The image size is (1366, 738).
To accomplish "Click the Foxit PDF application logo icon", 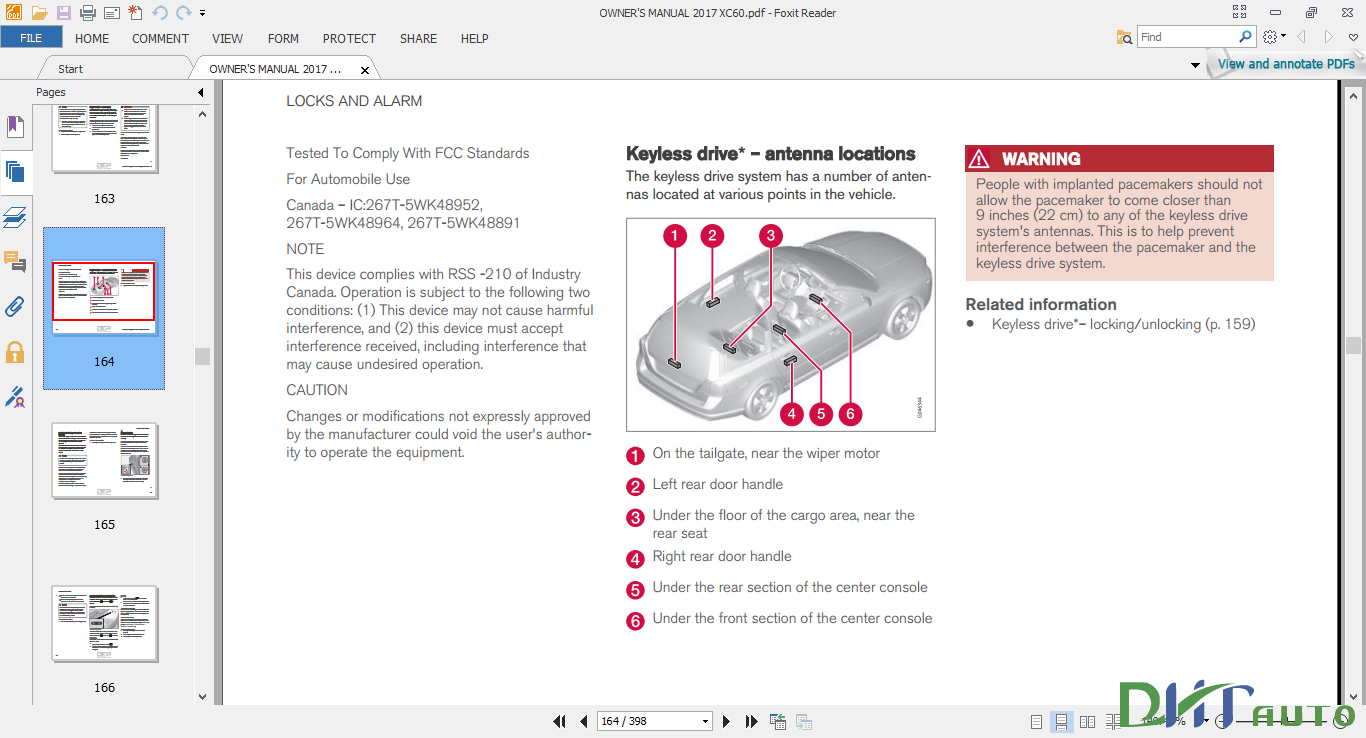I will 12,13.
